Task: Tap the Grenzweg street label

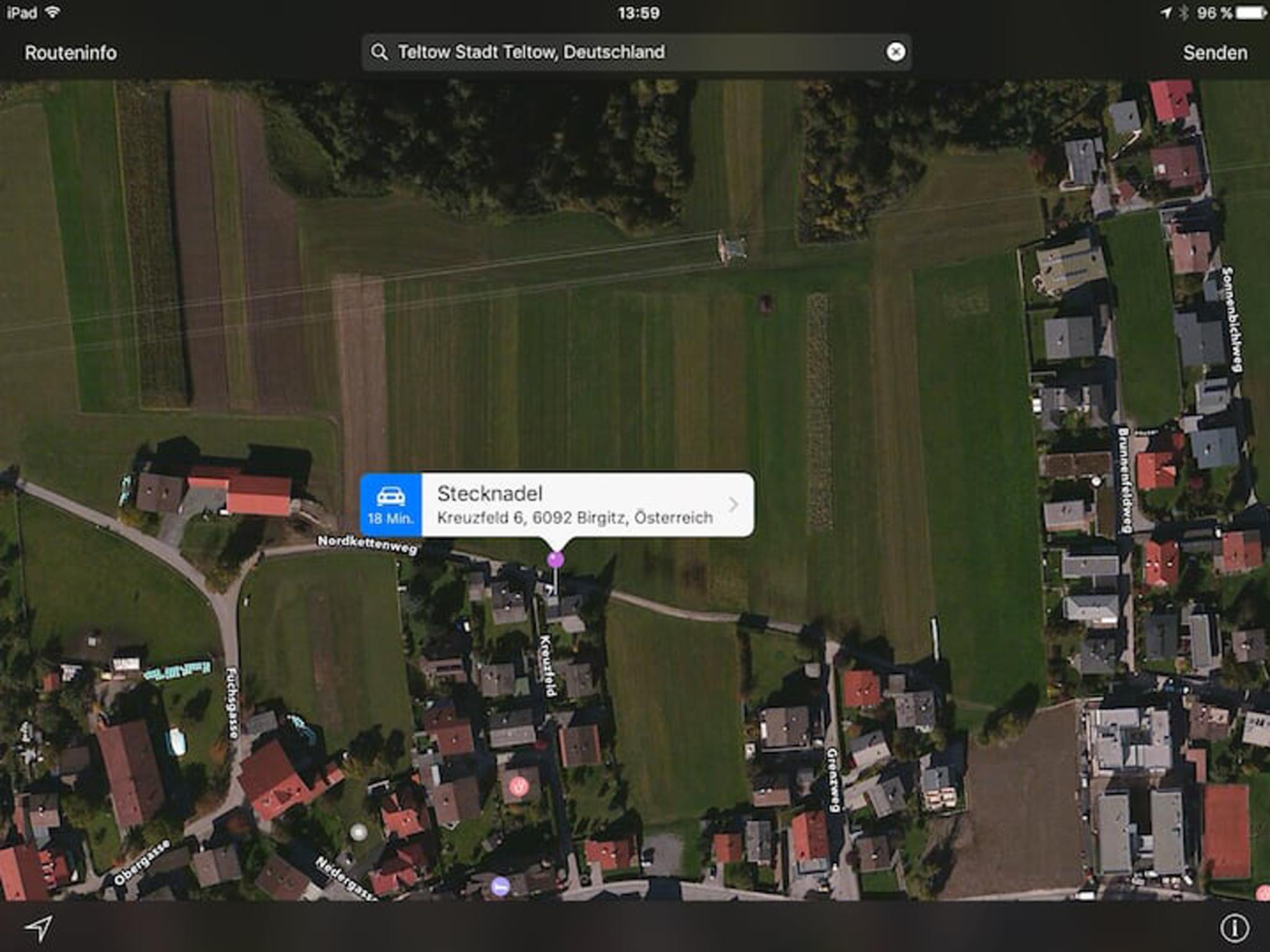Action: coord(833,780)
